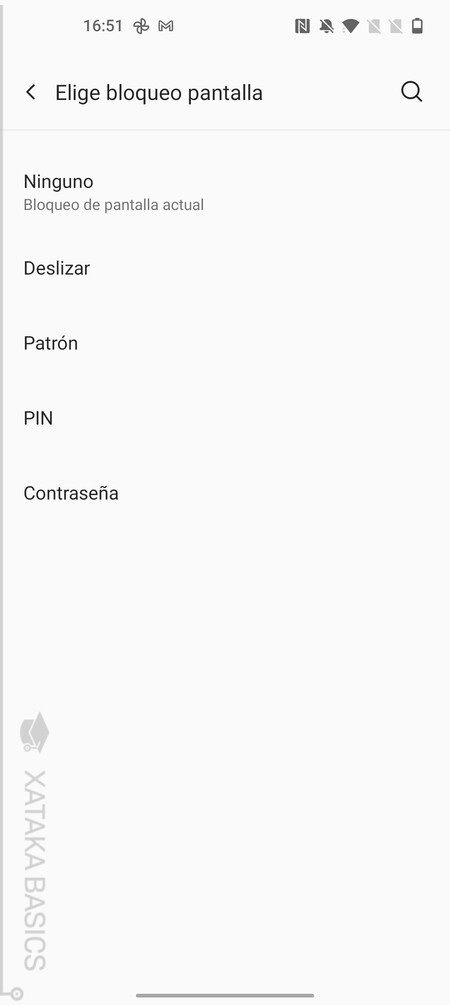Tap the Xataka Basics watermark logo
The image size is (450, 1005).
coord(35,842)
